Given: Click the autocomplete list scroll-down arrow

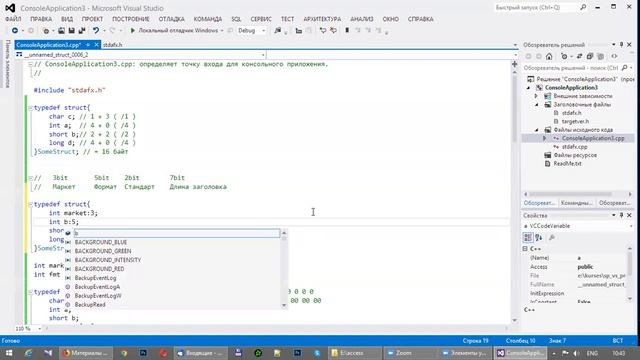Looking at the screenshot, I should (284, 305).
